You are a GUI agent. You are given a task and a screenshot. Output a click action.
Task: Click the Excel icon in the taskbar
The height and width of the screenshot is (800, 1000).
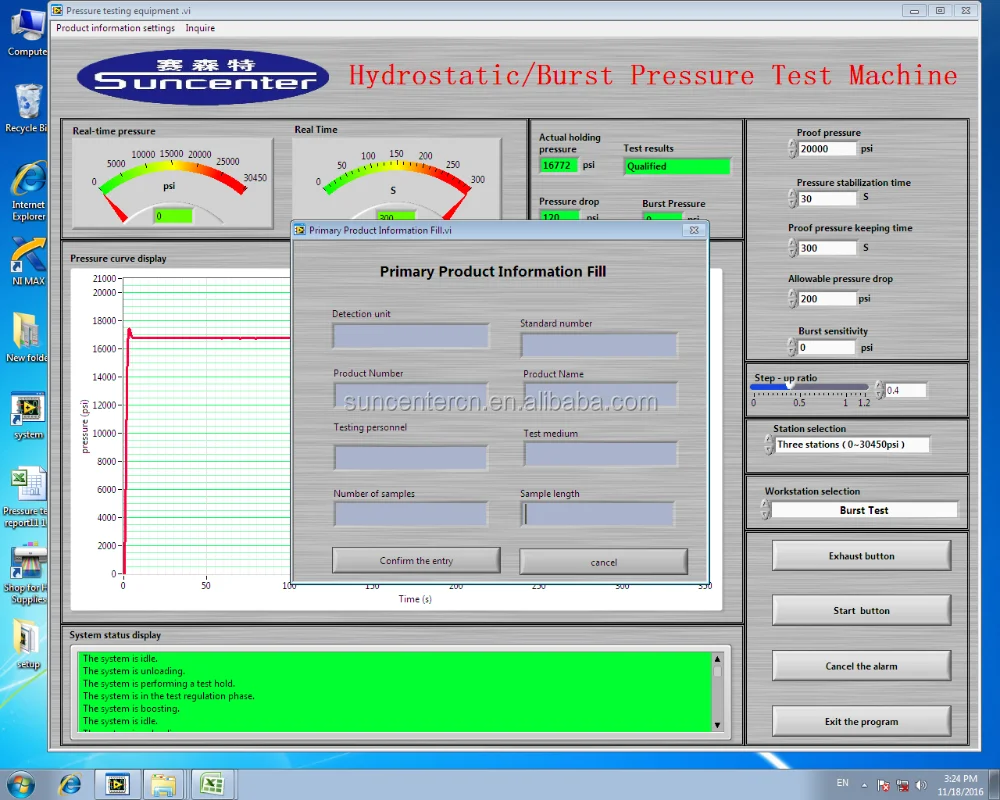pos(211,784)
